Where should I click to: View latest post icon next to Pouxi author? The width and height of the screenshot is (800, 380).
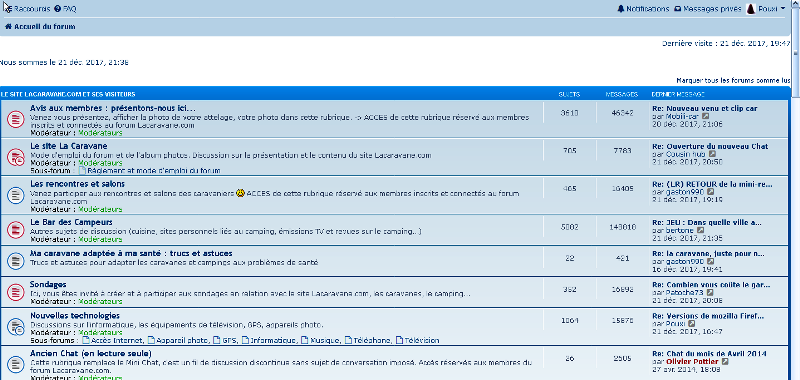692,323
